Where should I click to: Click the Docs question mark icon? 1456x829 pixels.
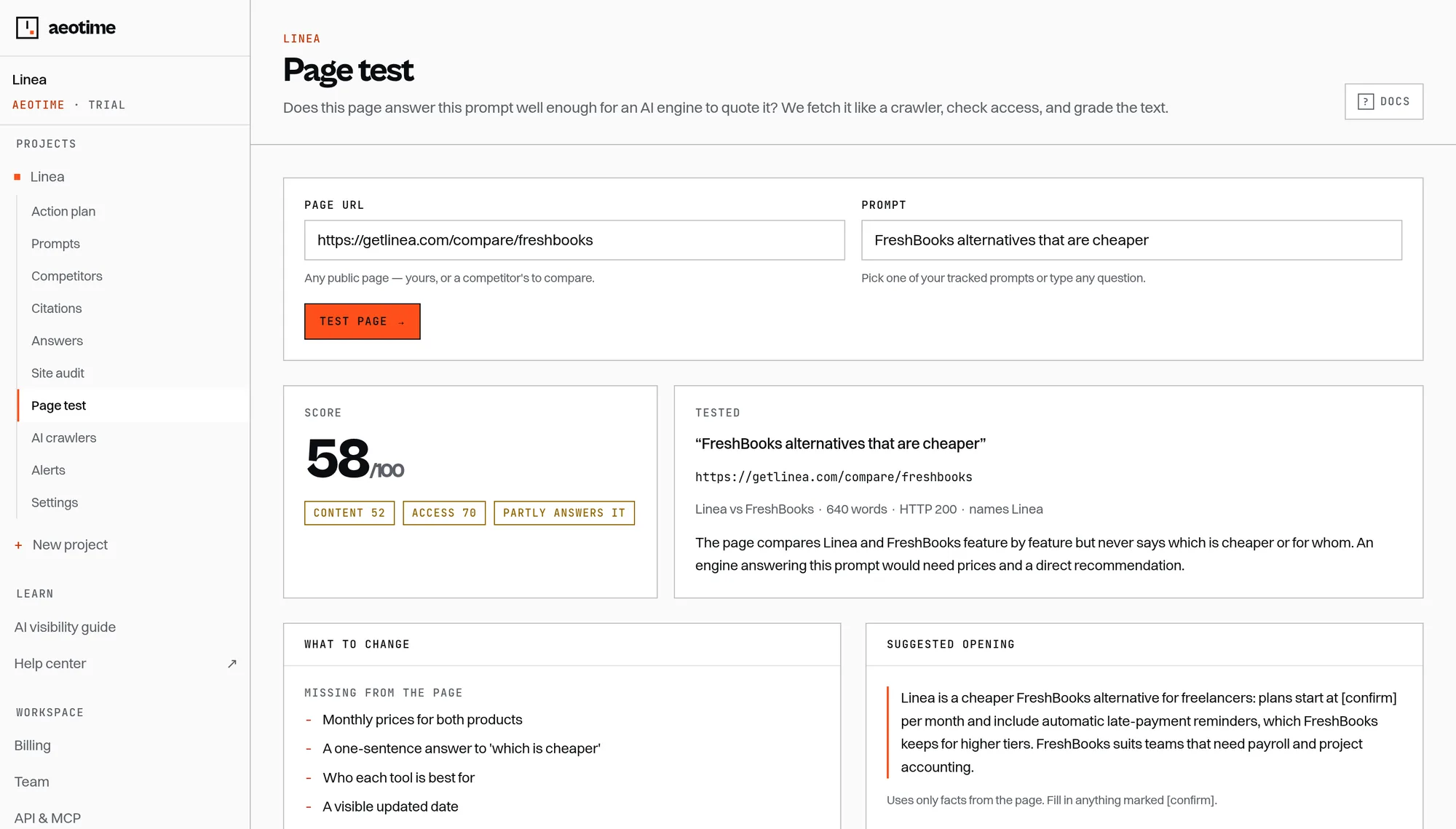[x=1365, y=102]
